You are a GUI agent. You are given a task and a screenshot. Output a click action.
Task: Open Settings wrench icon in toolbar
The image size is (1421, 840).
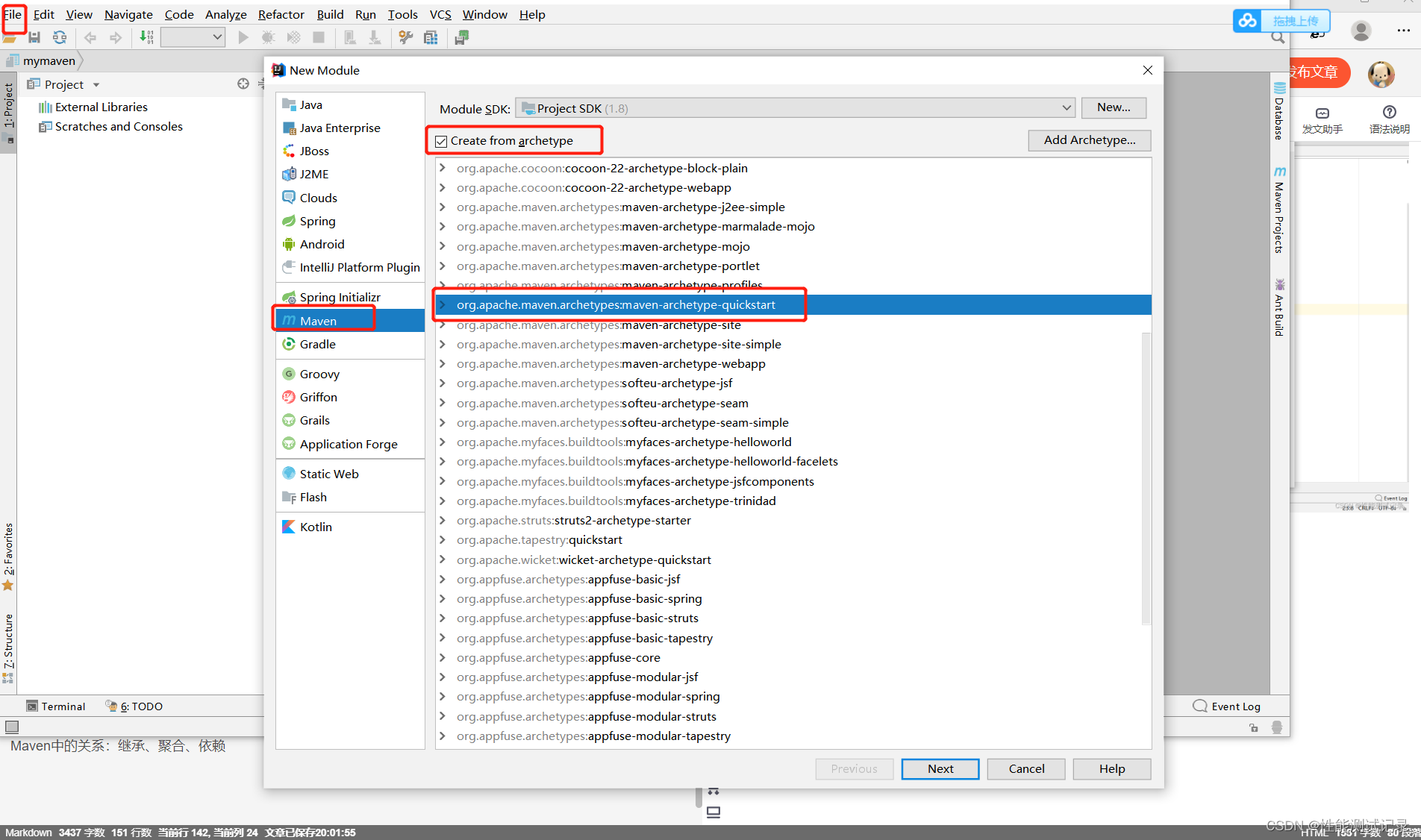(x=406, y=37)
